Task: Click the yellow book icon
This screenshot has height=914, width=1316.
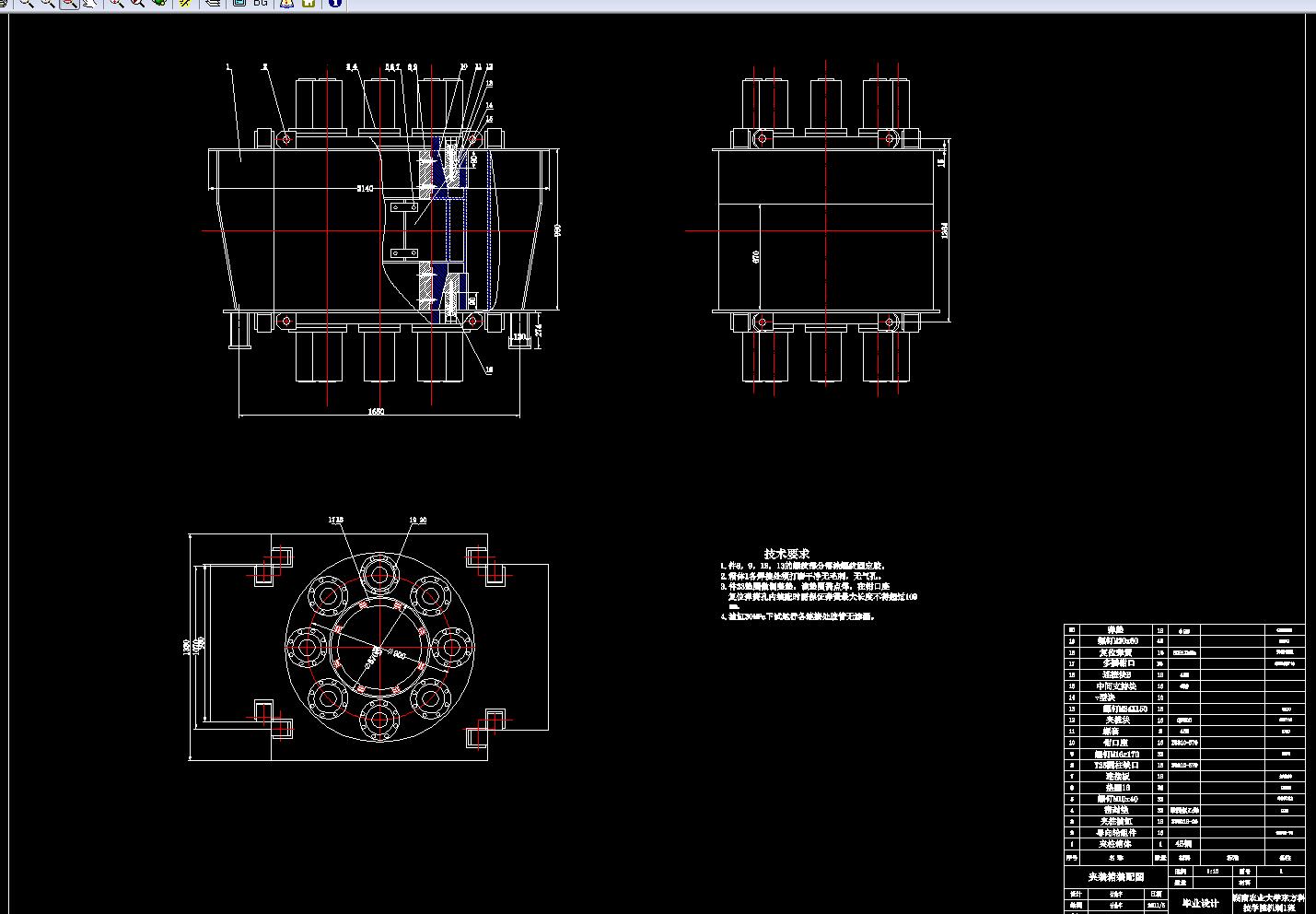Action: click(286, 4)
